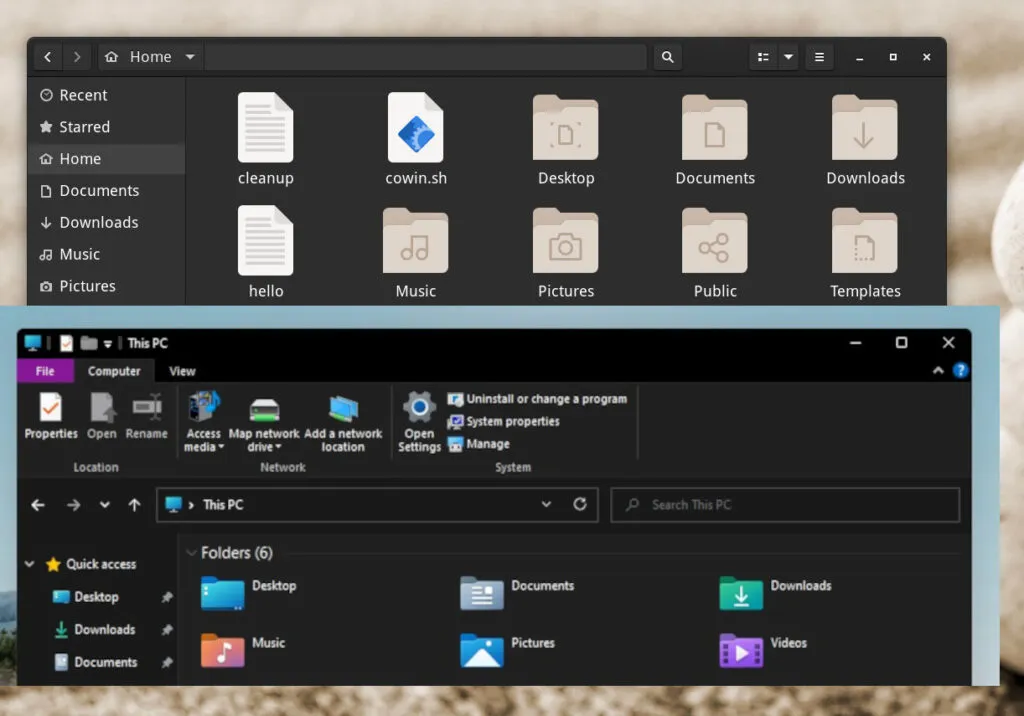This screenshot has width=1024, height=716.
Task: Refresh This PC with the refresh icon
Action: click(581, 505)
